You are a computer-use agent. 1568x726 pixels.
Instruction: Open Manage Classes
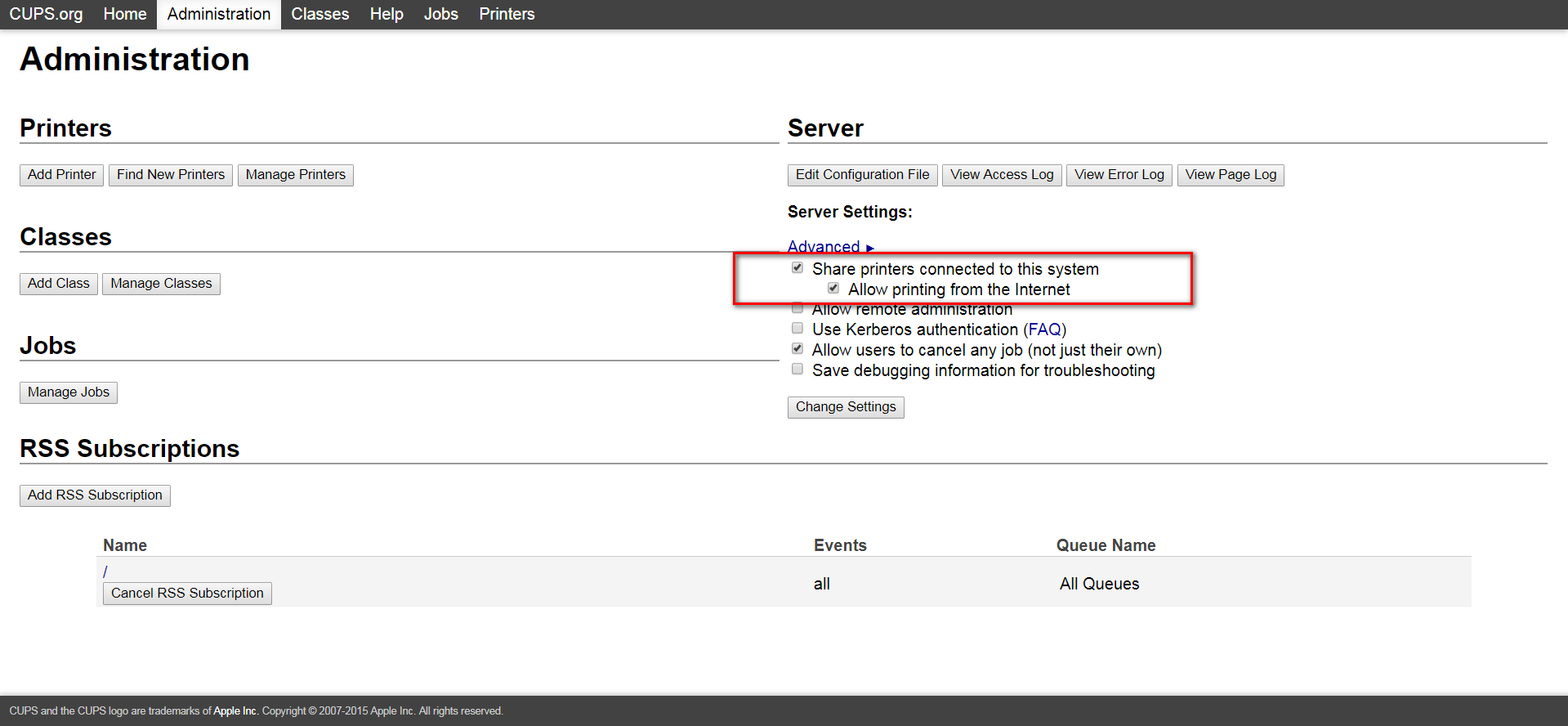coord(161,284)
